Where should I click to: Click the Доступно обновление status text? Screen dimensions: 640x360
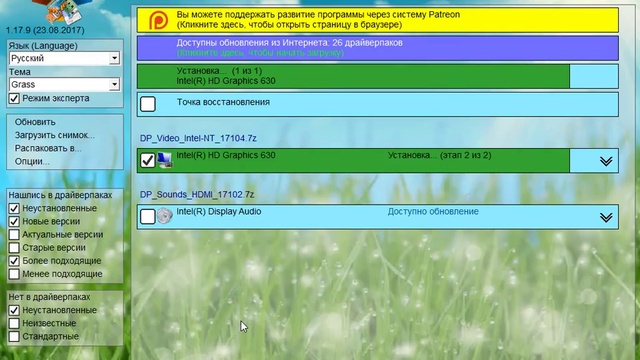tap(433, 211)
